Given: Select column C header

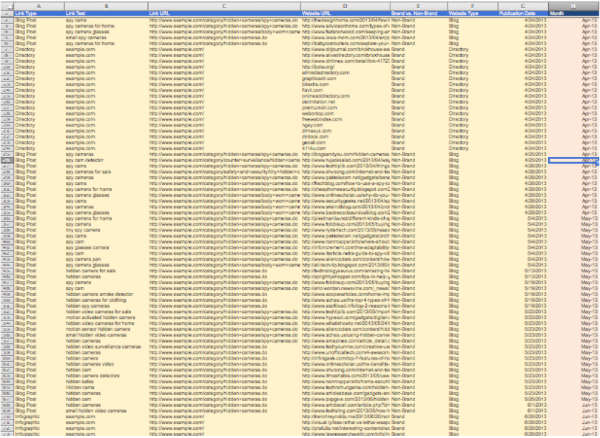Looking at the screenshot, I should [224, 6].
